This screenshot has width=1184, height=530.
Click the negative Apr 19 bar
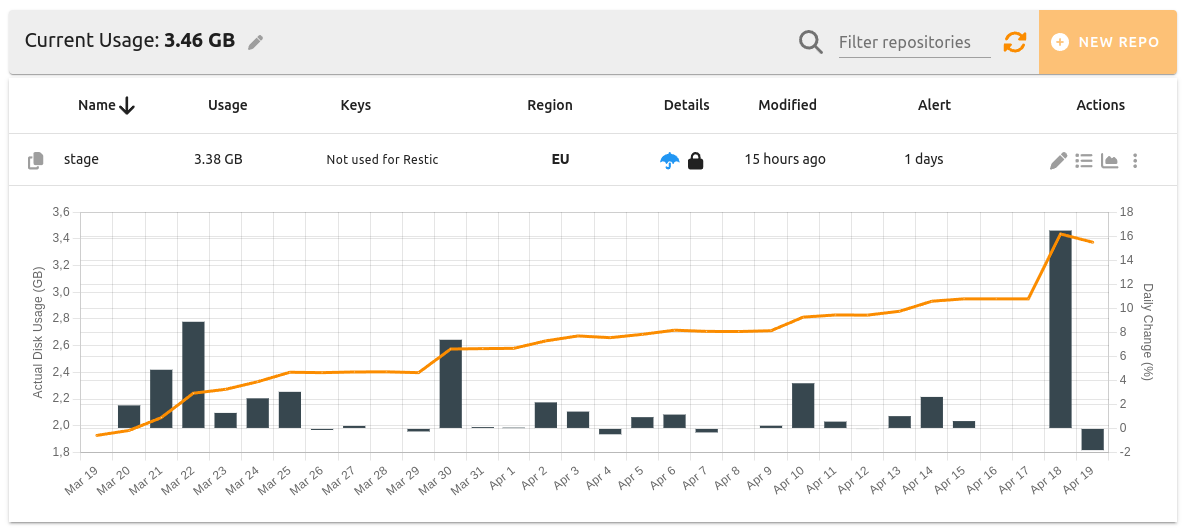pyautogui.click(x=1093, y=439)
